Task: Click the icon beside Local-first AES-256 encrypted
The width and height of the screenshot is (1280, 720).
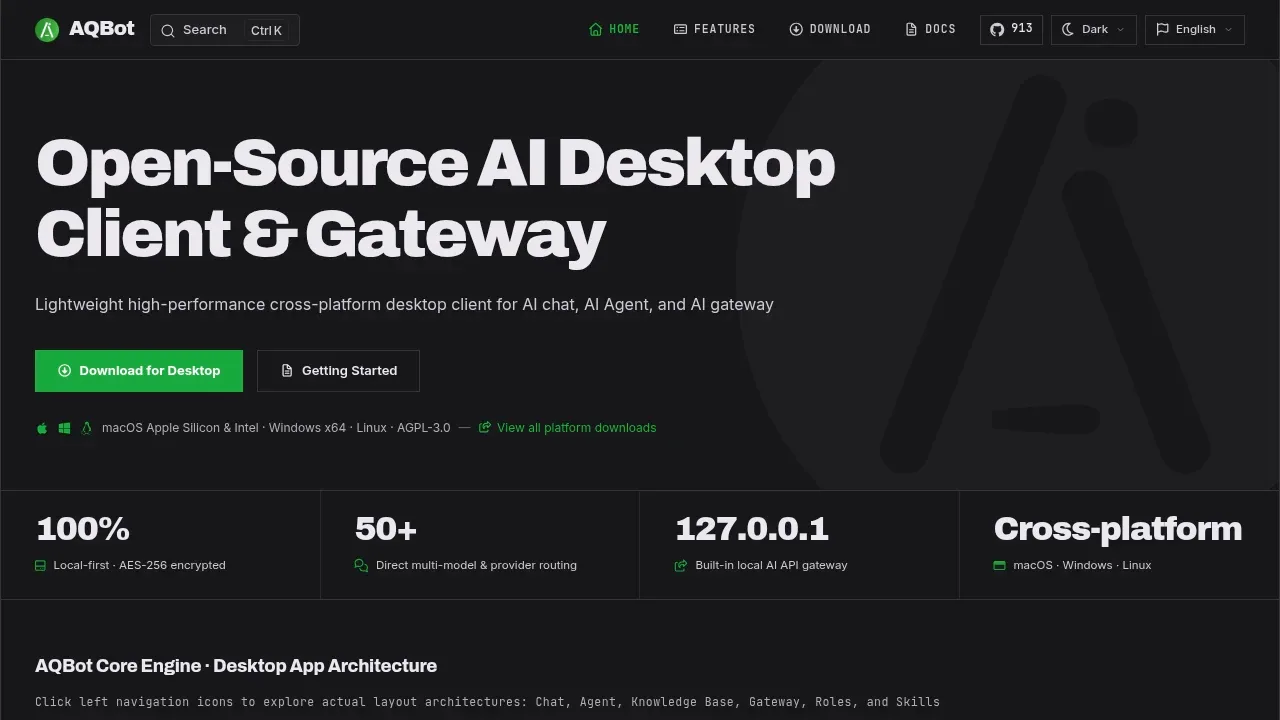Action: click(x=41, y=565)
